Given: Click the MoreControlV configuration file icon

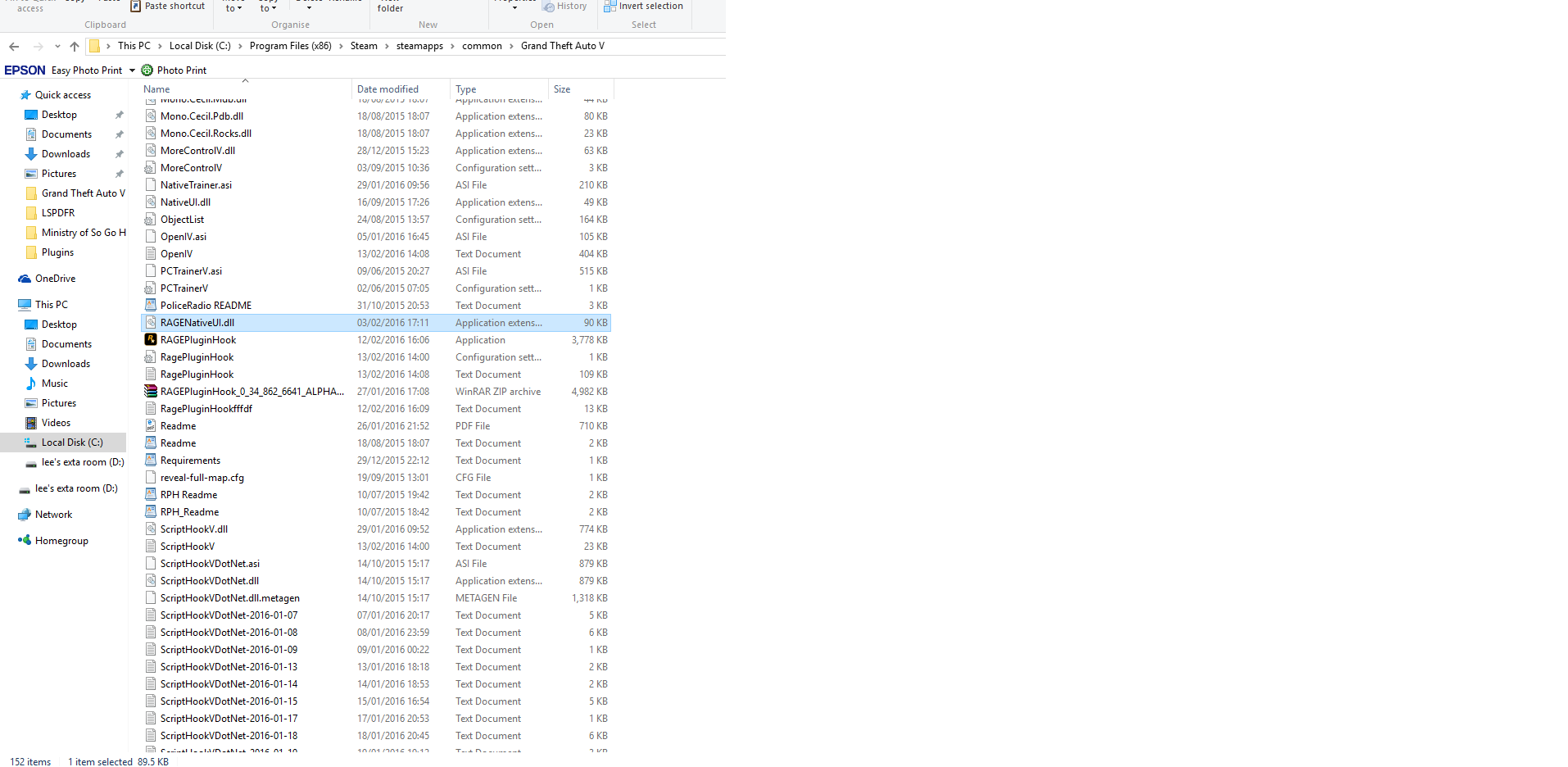Looking at the screenshot, I should pos(151,167).
